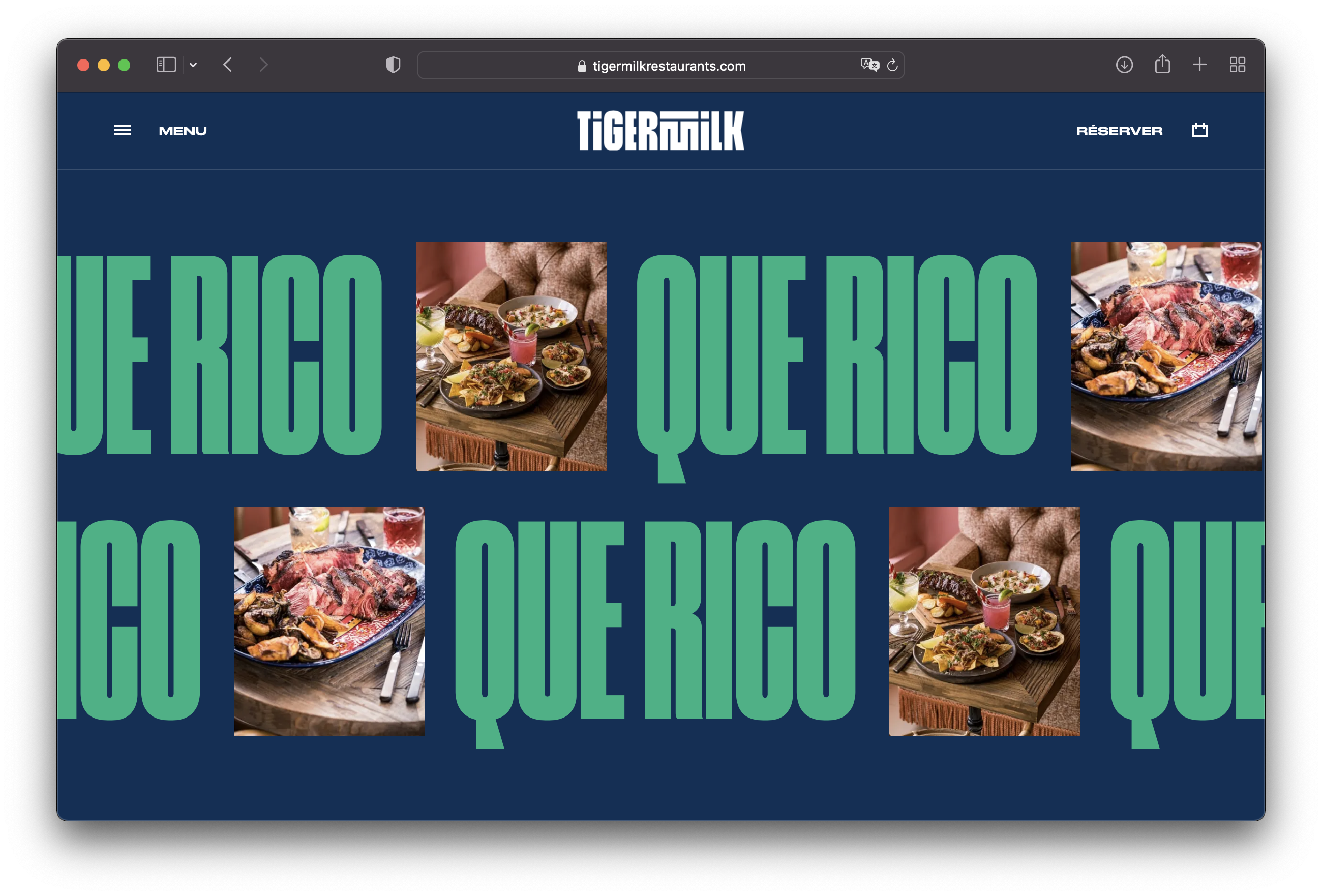Open a new tab

tap(1199, 65)
